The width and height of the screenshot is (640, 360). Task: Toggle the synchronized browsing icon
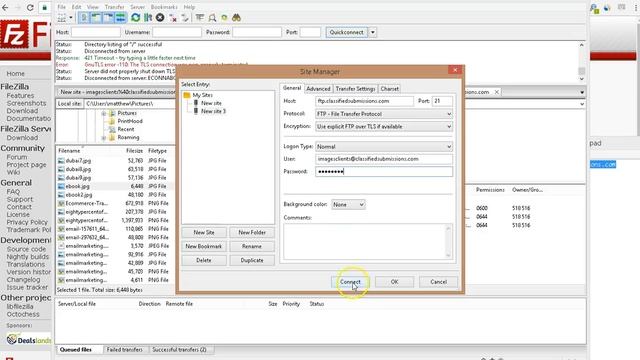224,18
